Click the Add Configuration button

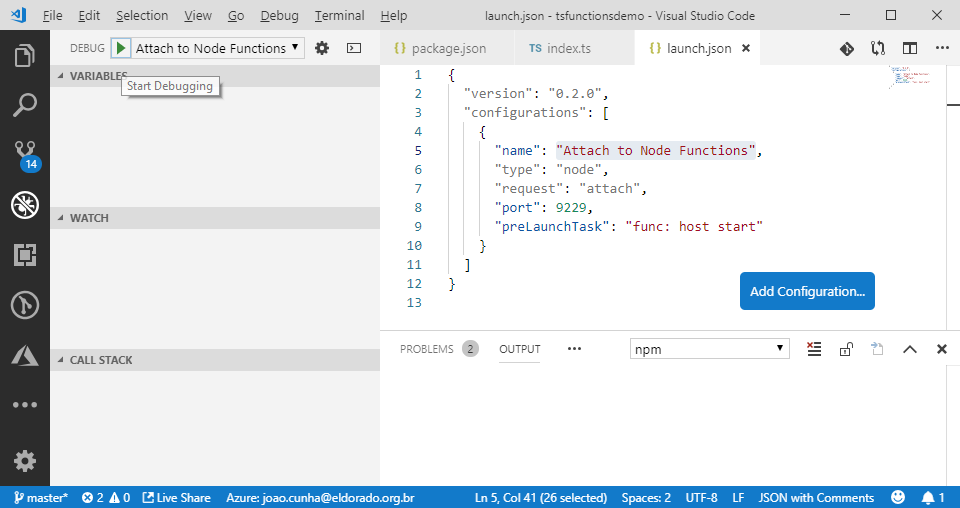click(x=807, y=291)
